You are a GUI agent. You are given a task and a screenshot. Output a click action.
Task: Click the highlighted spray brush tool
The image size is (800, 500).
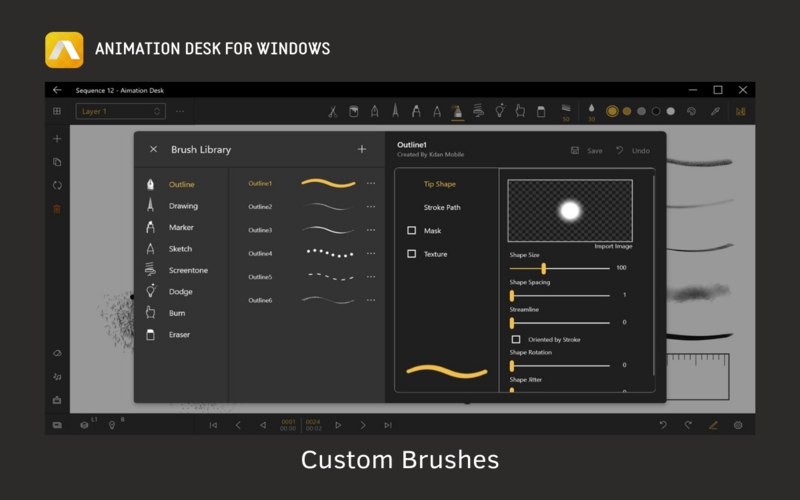pyautogui.click(x=458, y=111)
